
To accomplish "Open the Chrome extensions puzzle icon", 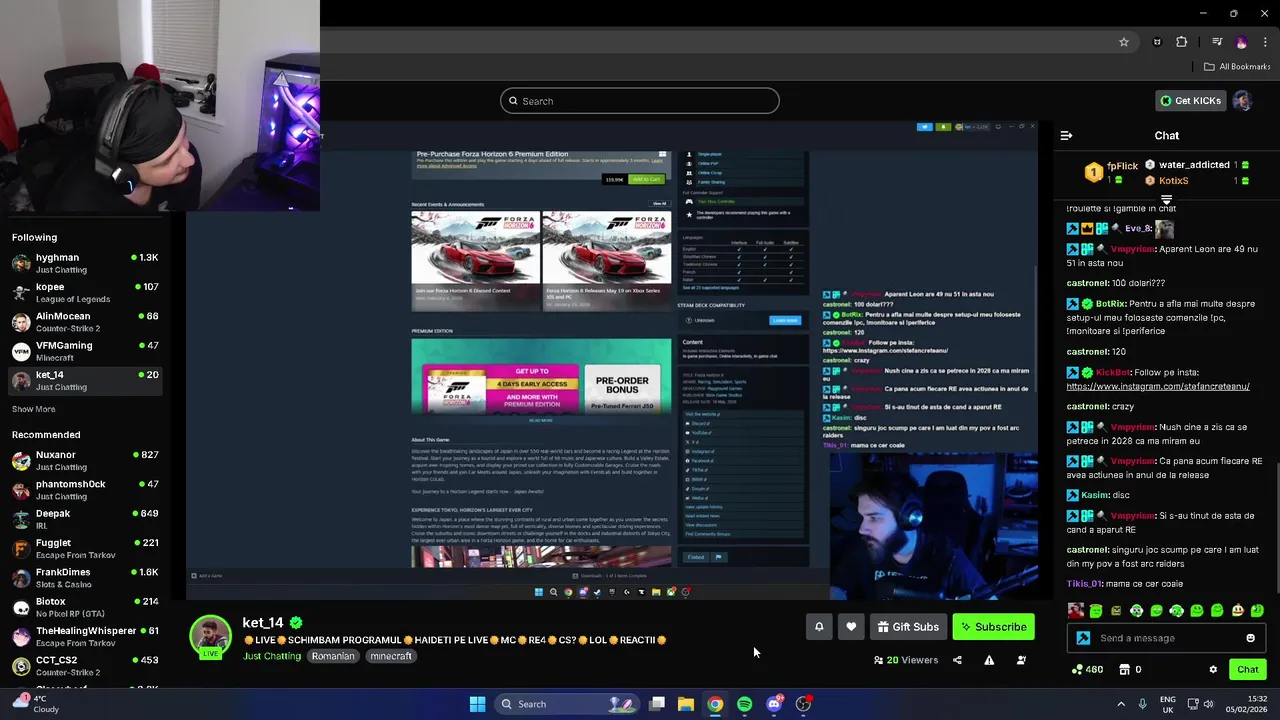I will pyautogui.click(x=1182, y=42).
